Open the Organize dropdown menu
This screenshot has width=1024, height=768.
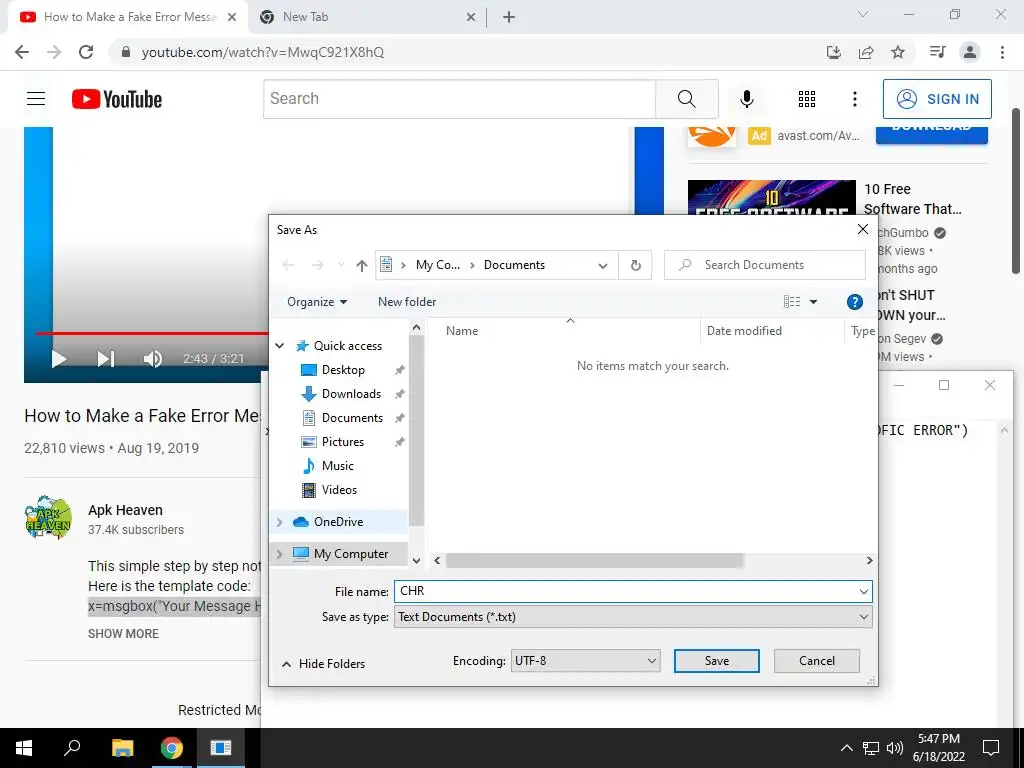point(317,302)
